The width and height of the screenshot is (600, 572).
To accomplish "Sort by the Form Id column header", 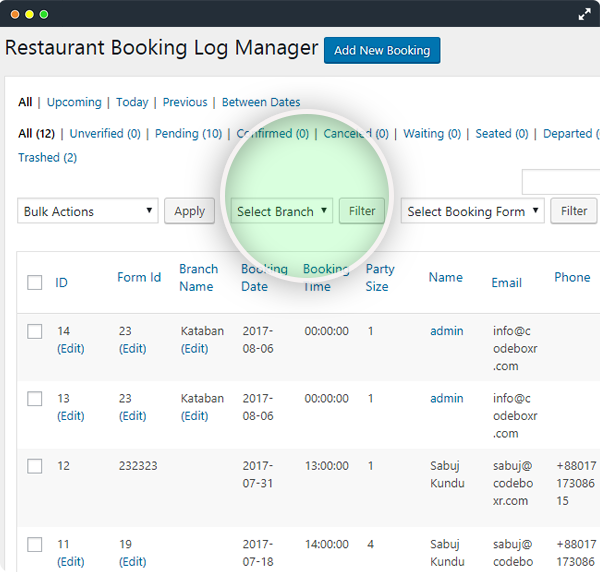I will [x=139, y=277].
